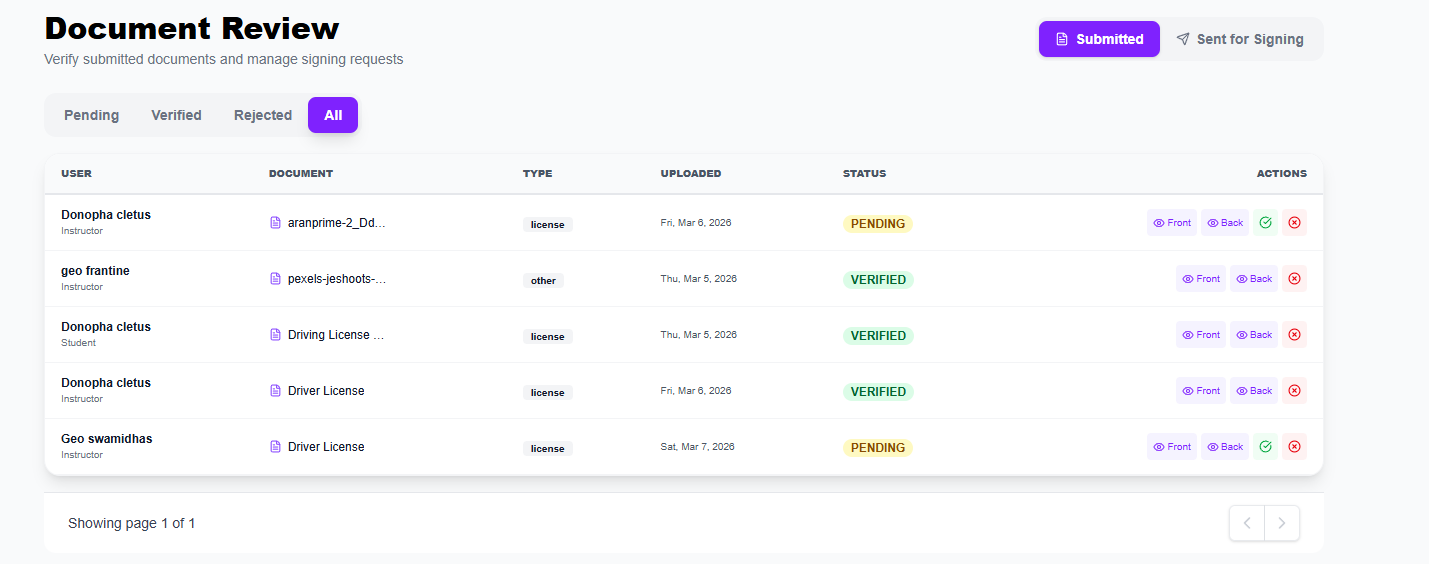Reject Geo swamidhas's Driver License document
Viewport: 1429px width, 564px height.
pyautogui.click(x=1294, y=447)
